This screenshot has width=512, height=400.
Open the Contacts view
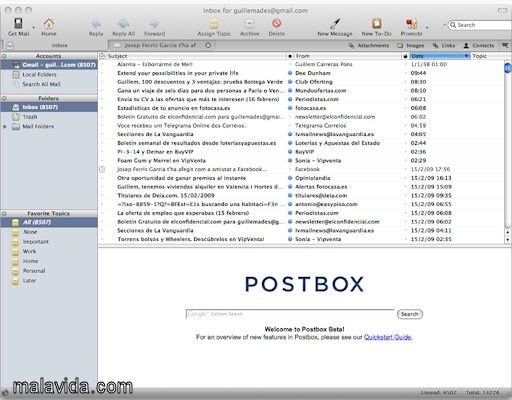point(479,45)
